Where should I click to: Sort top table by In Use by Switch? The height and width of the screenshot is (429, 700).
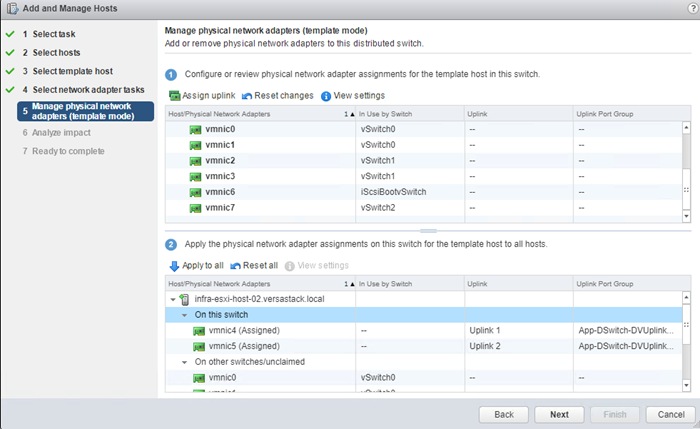pyautogui.click(x=410, y=114)
